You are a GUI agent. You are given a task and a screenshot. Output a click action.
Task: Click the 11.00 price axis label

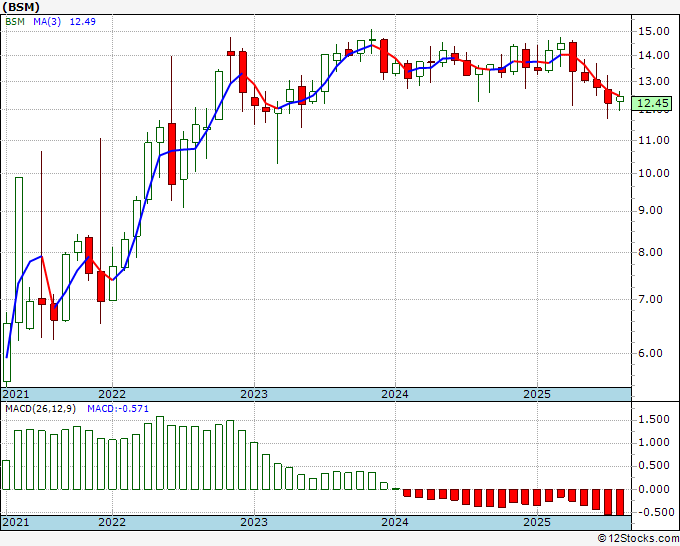[654, 140]
